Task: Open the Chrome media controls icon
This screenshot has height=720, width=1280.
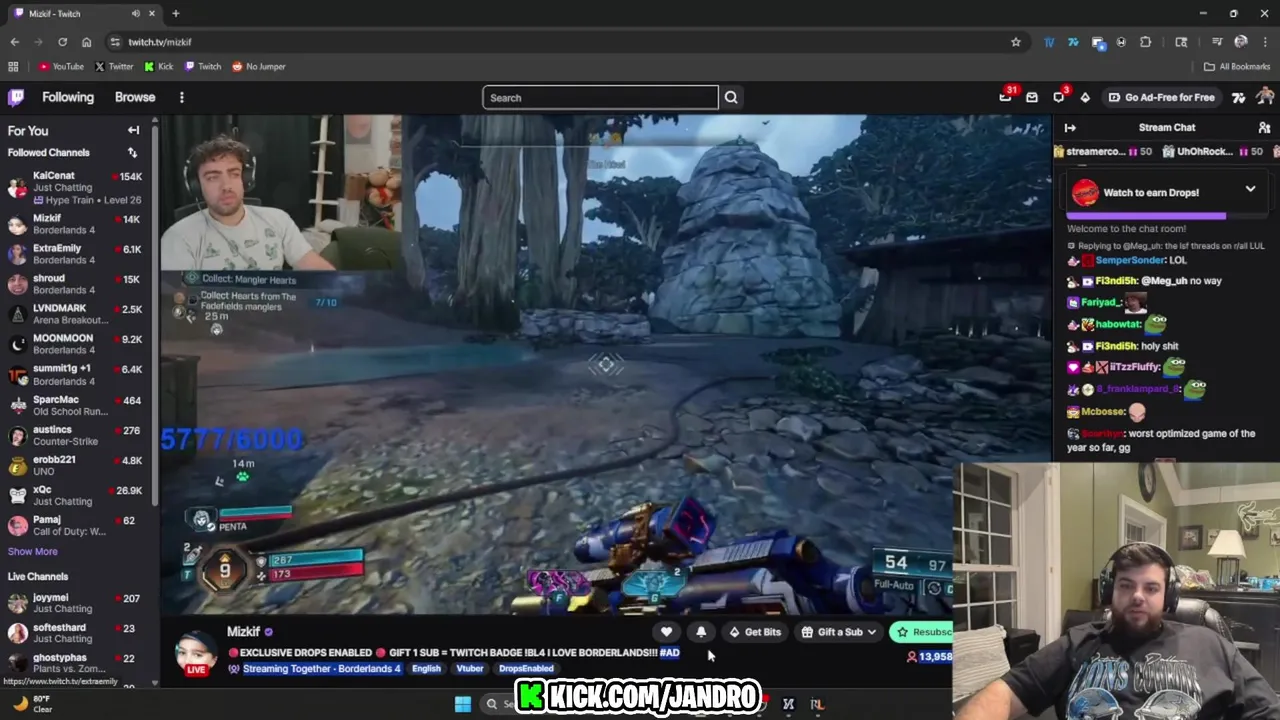Action: click(1217, 42)
